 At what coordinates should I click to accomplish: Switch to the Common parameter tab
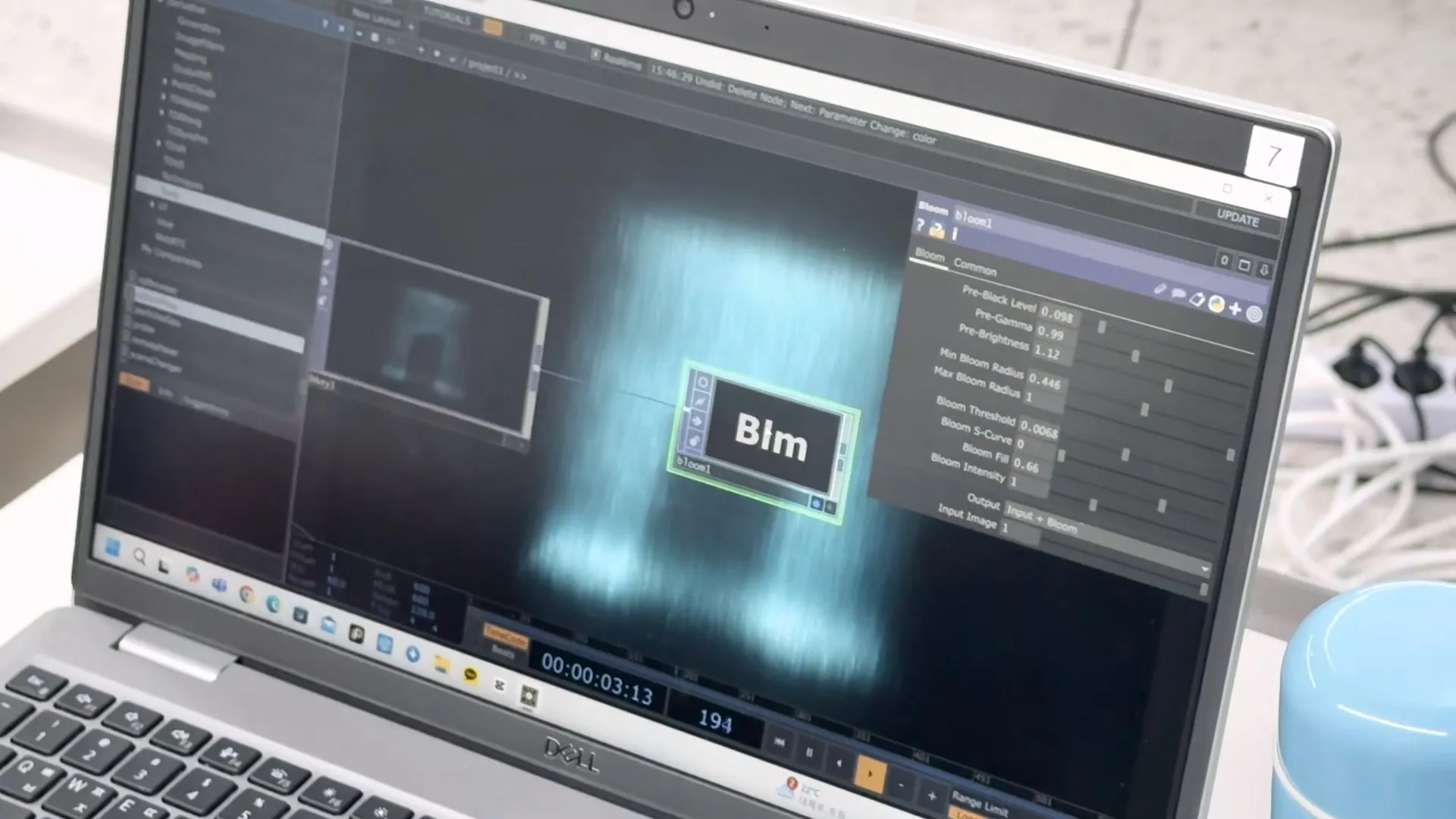point(974,267)
